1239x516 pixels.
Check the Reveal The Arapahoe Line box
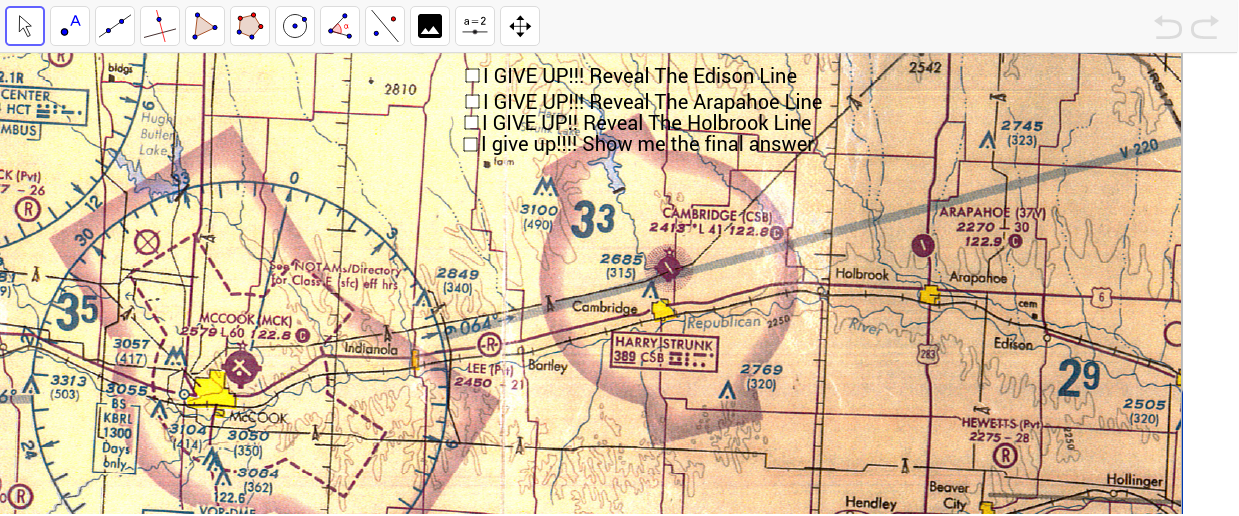[x=473, y=102]
